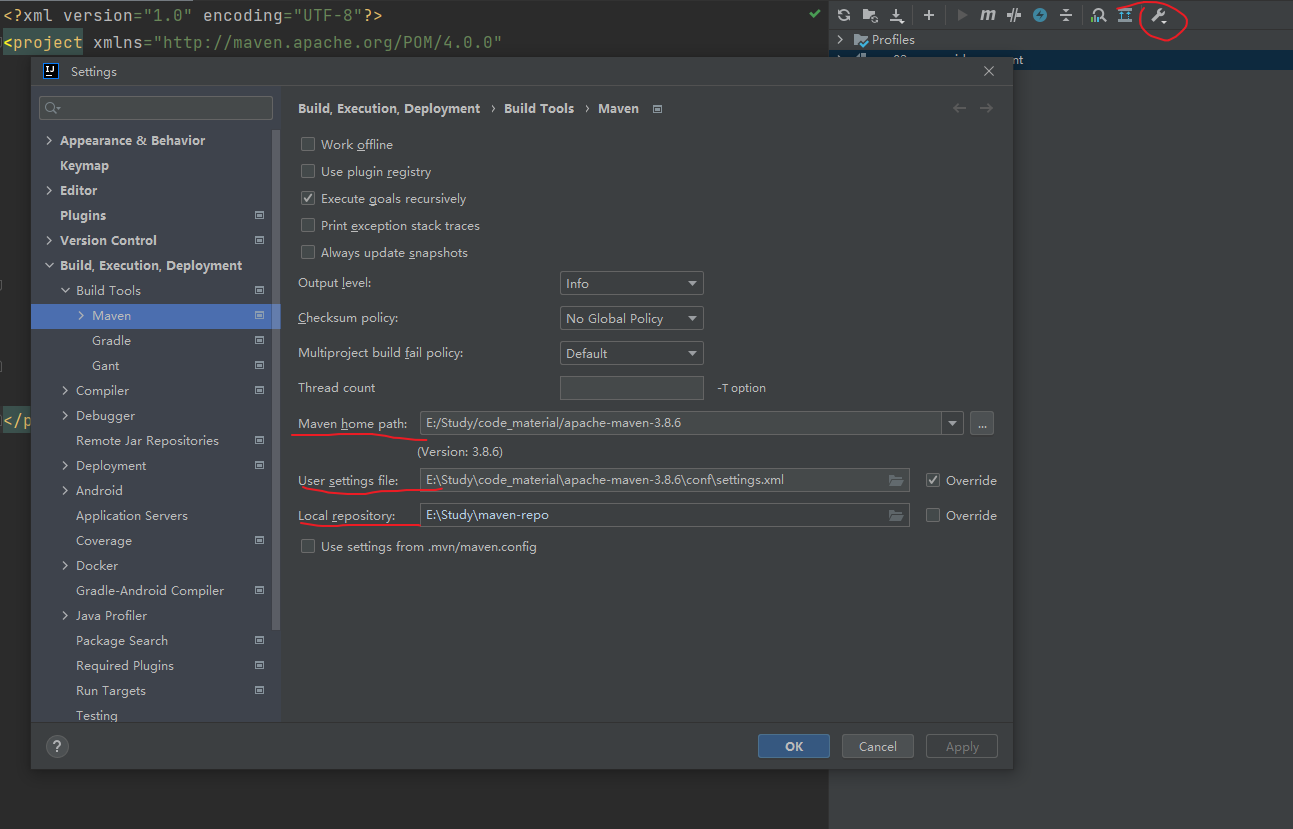This screenshot has height=829, width=1293.
Task: Click project icon on Gradle row
Action: click(260, 340)
